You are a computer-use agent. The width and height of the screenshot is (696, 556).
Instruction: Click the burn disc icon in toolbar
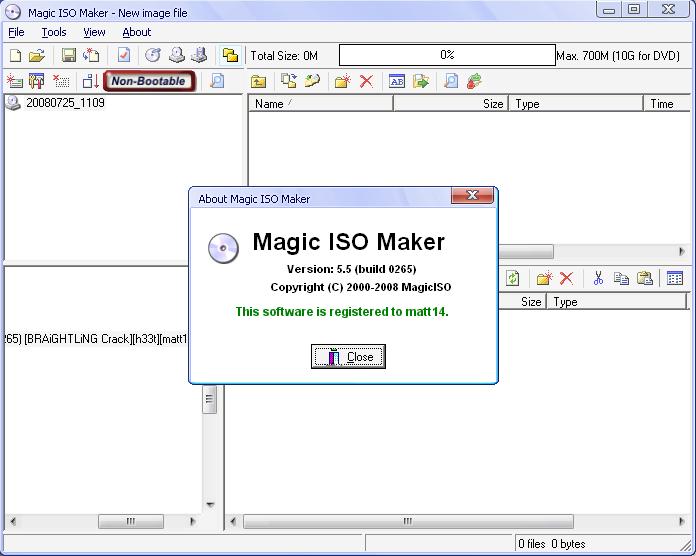[x=153, y=55]
